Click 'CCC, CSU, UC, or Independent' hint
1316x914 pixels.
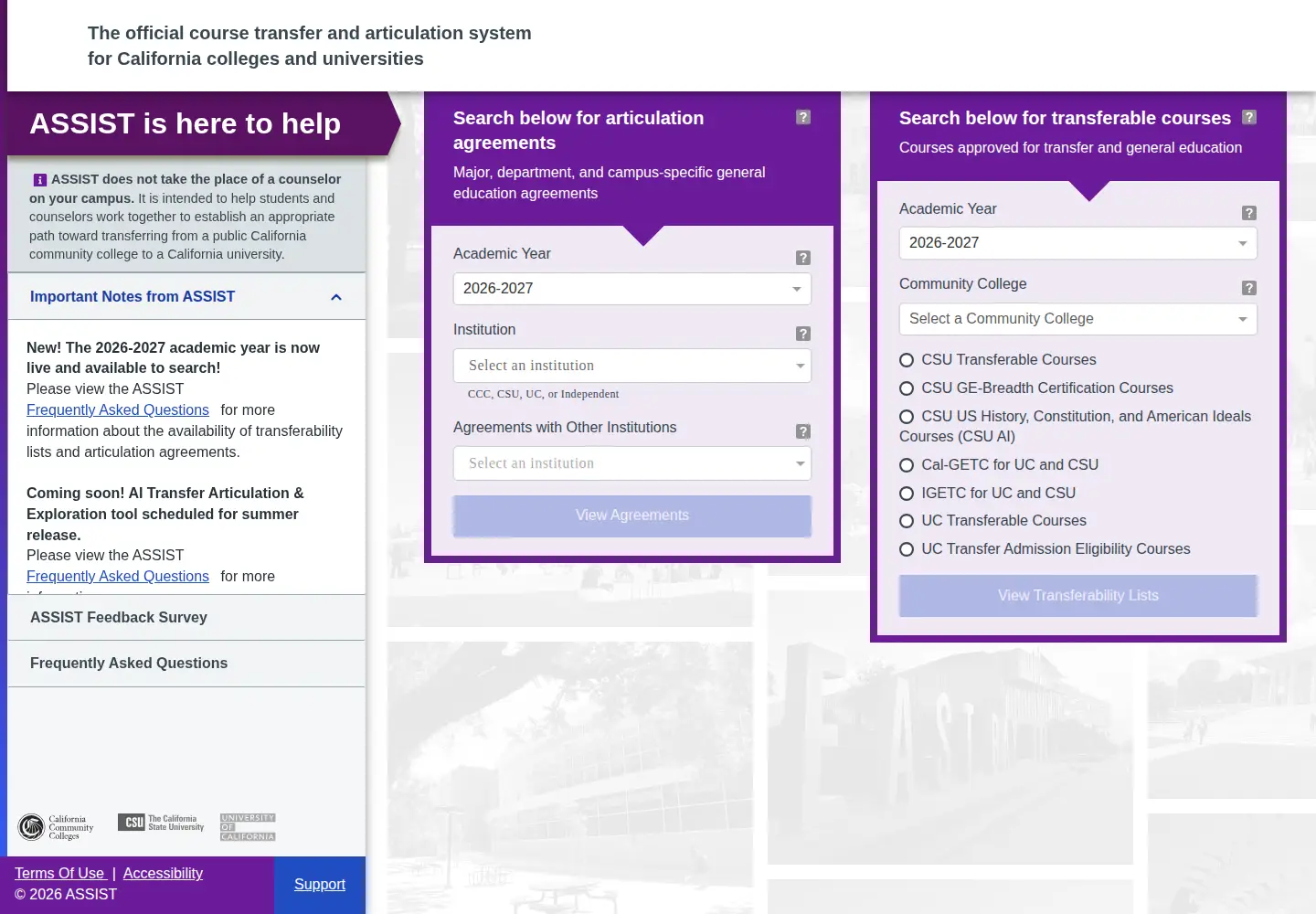543,394
